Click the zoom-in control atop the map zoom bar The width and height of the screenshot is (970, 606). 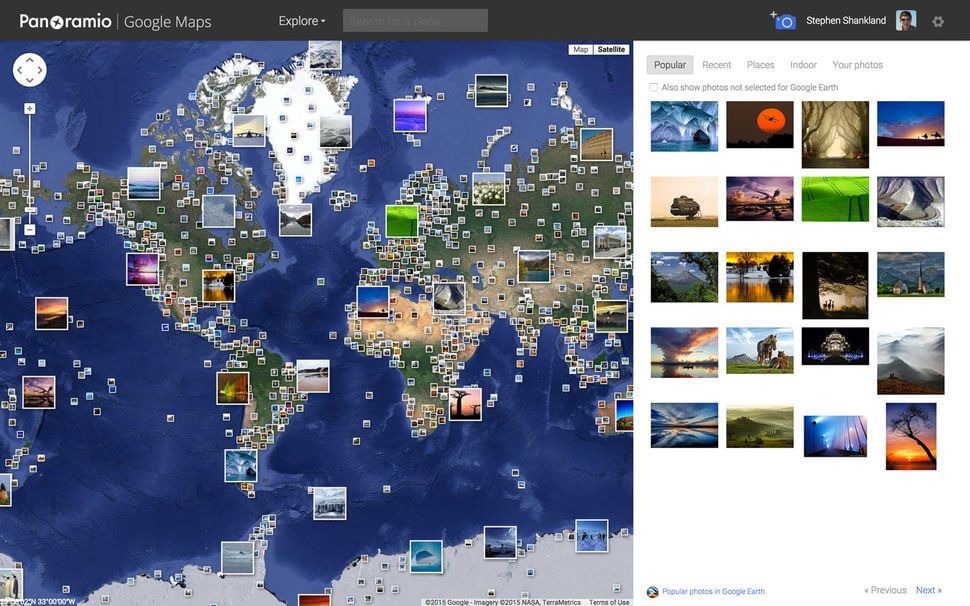click(x=29, y=106)
